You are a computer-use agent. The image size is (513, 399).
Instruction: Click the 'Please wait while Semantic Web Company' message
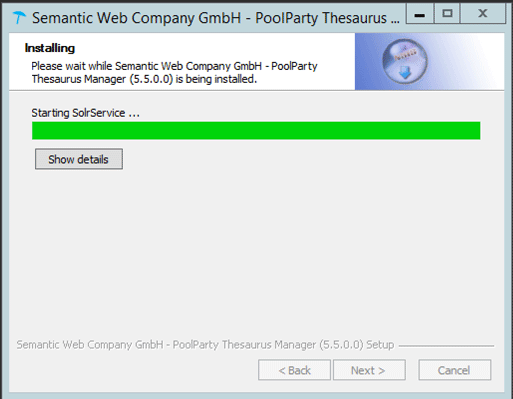174,72
